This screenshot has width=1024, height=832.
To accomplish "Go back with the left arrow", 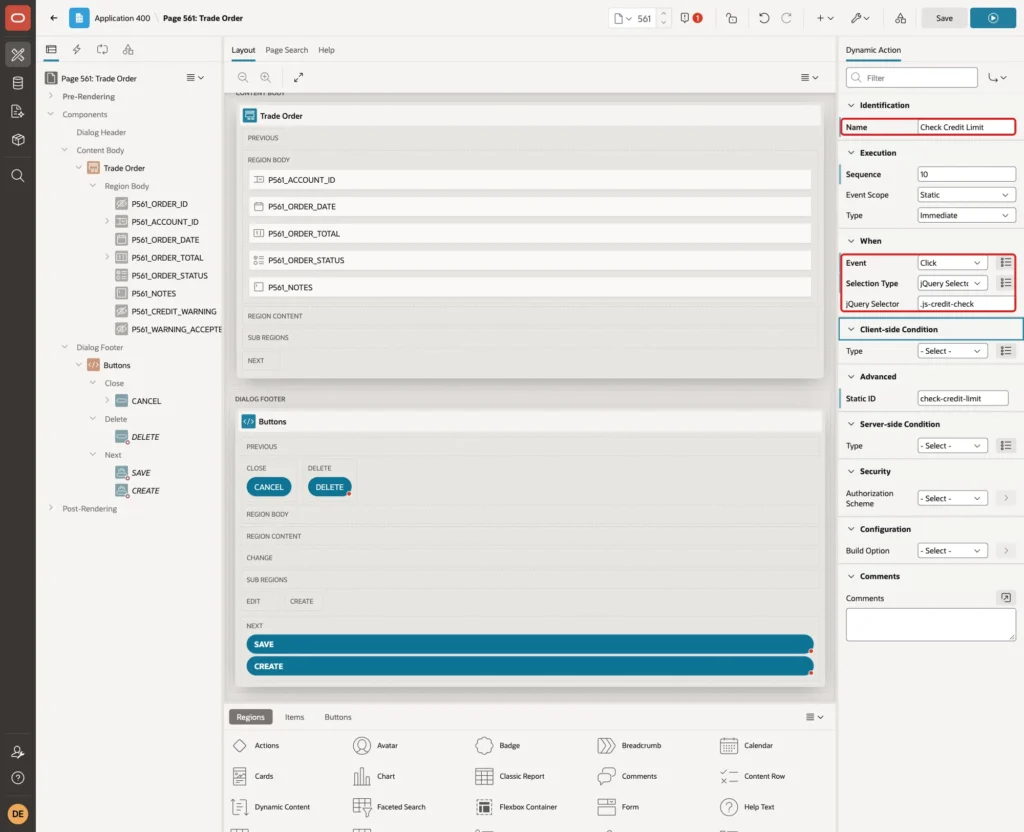I will (54, 18).
